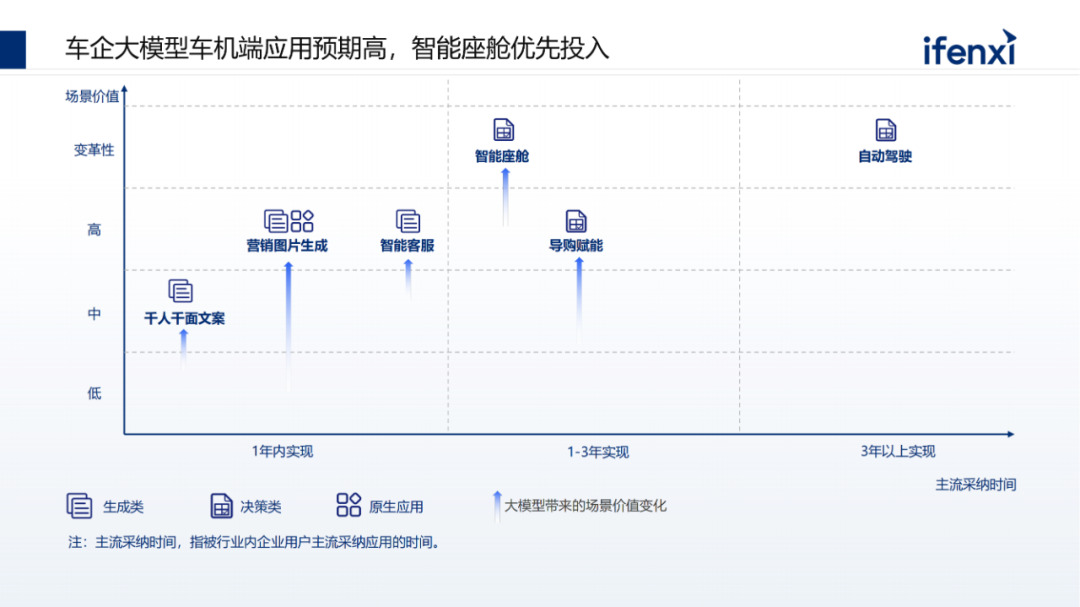
Task: Click the value arrow under 导购赋能
Action: 579,301
